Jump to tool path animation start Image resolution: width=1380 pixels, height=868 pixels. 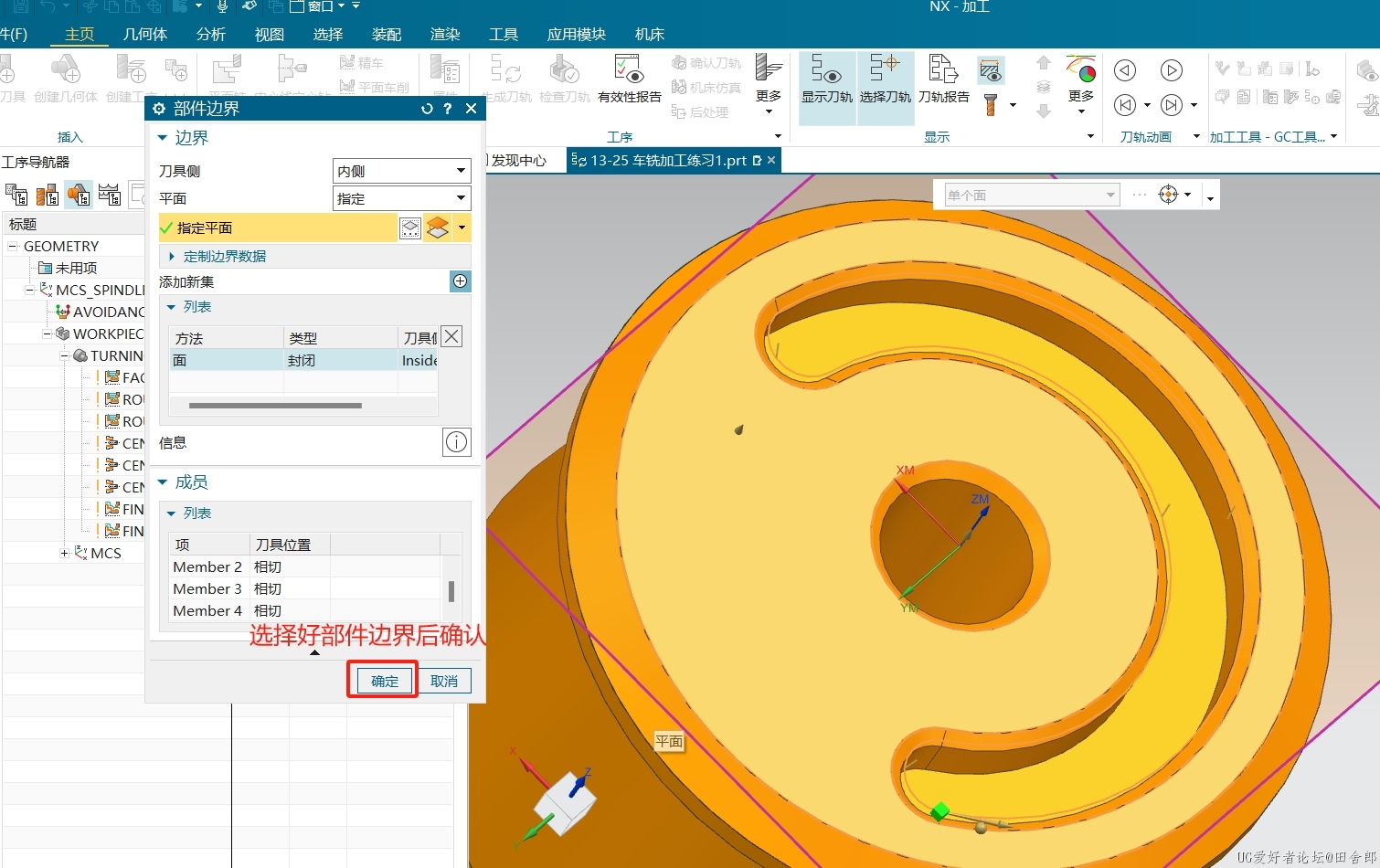1125,105
